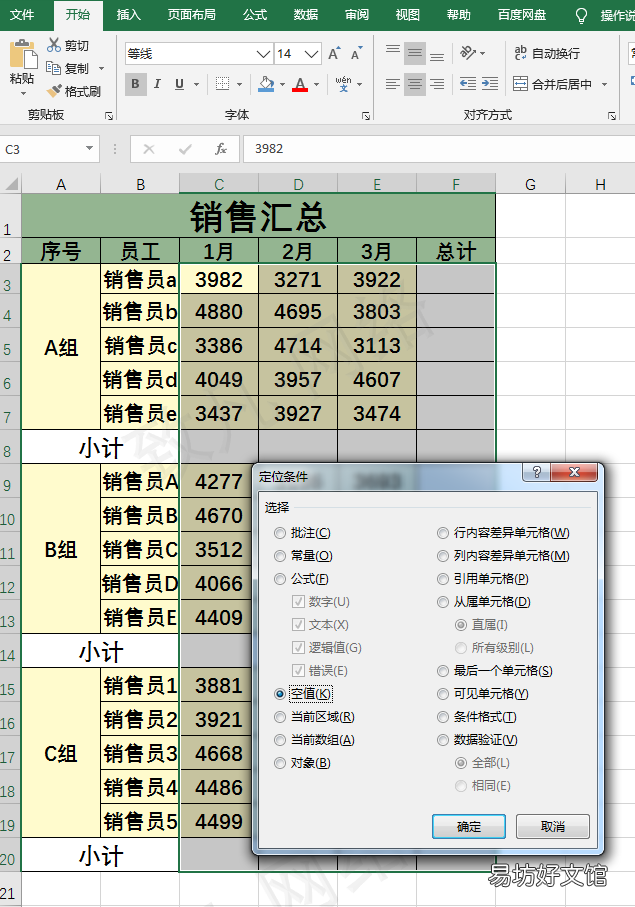Switch to the 页面布局 tab

pyautogui.click(x=191, y=15)
